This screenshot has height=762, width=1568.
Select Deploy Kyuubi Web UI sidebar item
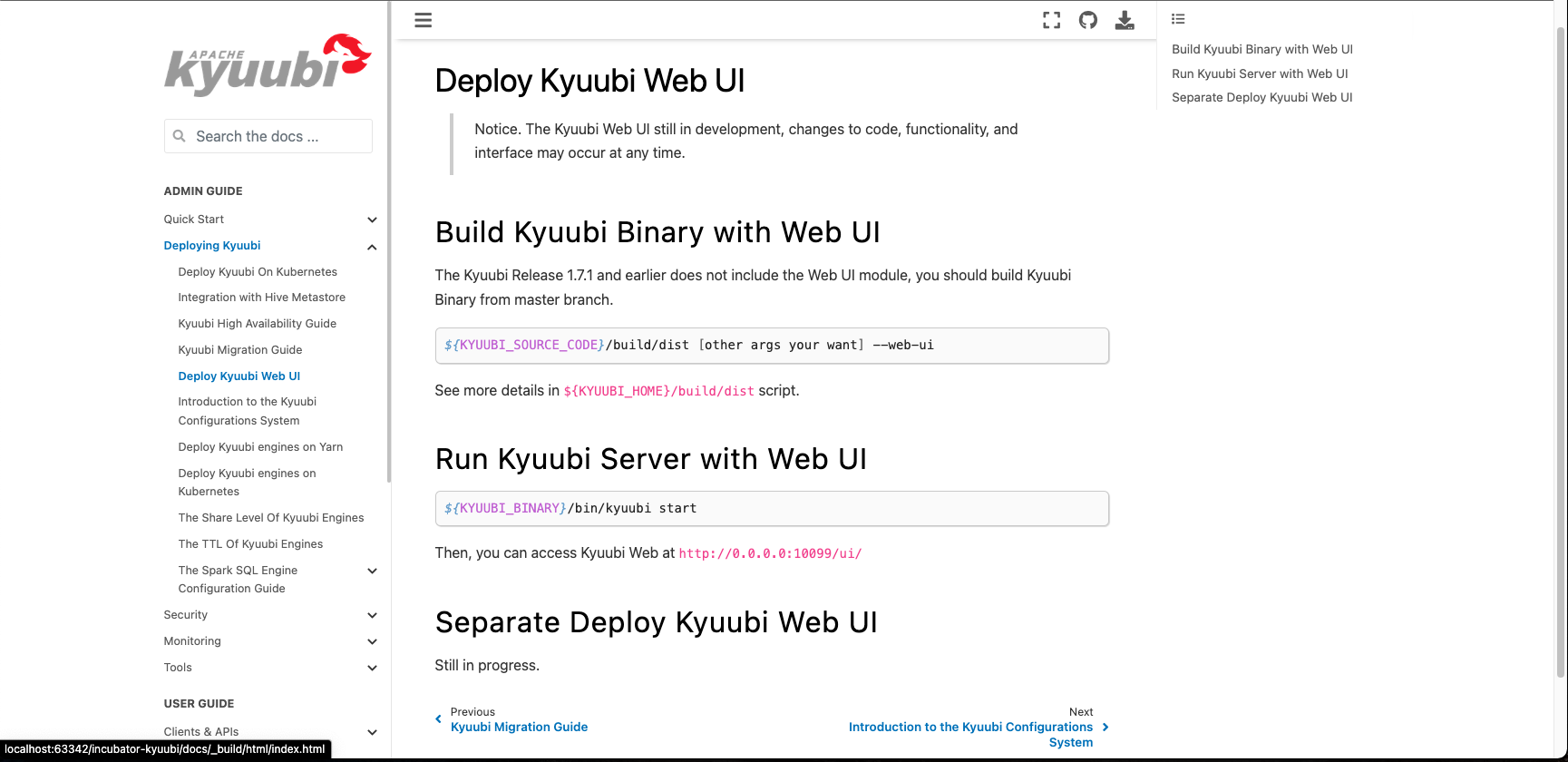pos(239,376)
